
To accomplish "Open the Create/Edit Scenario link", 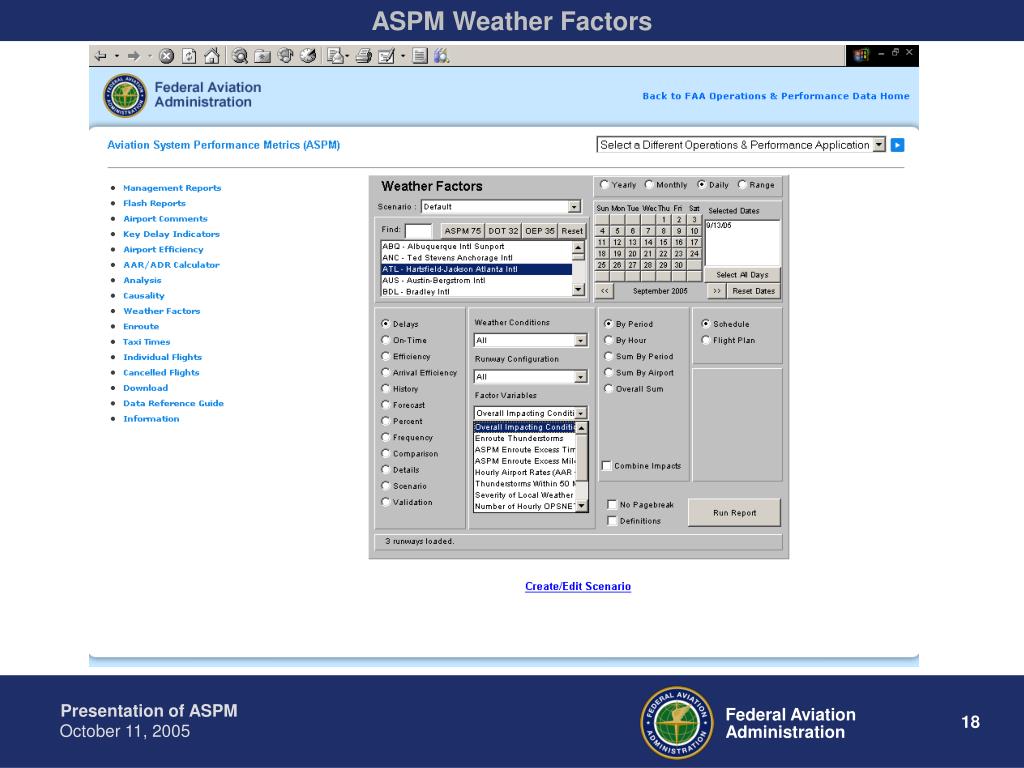I will tap(578, 586).
